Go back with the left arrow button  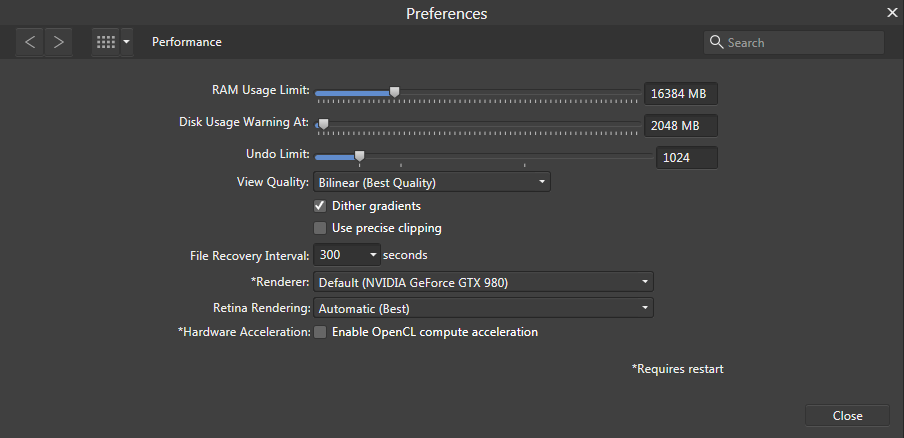pos(29,42)
